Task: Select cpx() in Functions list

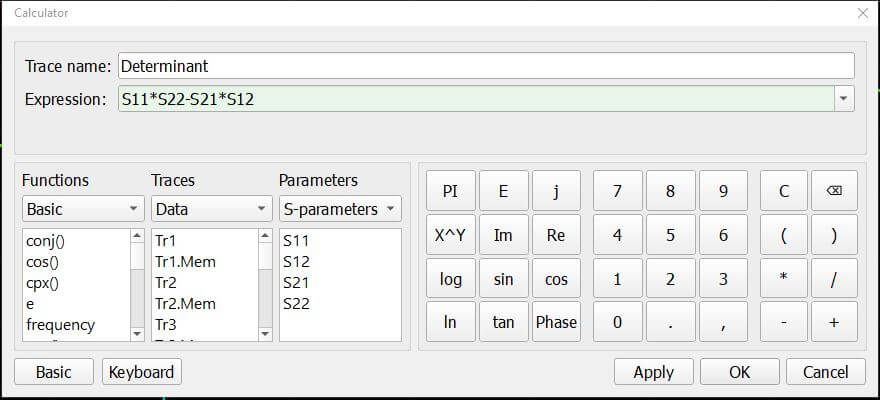Action: tap(42, 283)
